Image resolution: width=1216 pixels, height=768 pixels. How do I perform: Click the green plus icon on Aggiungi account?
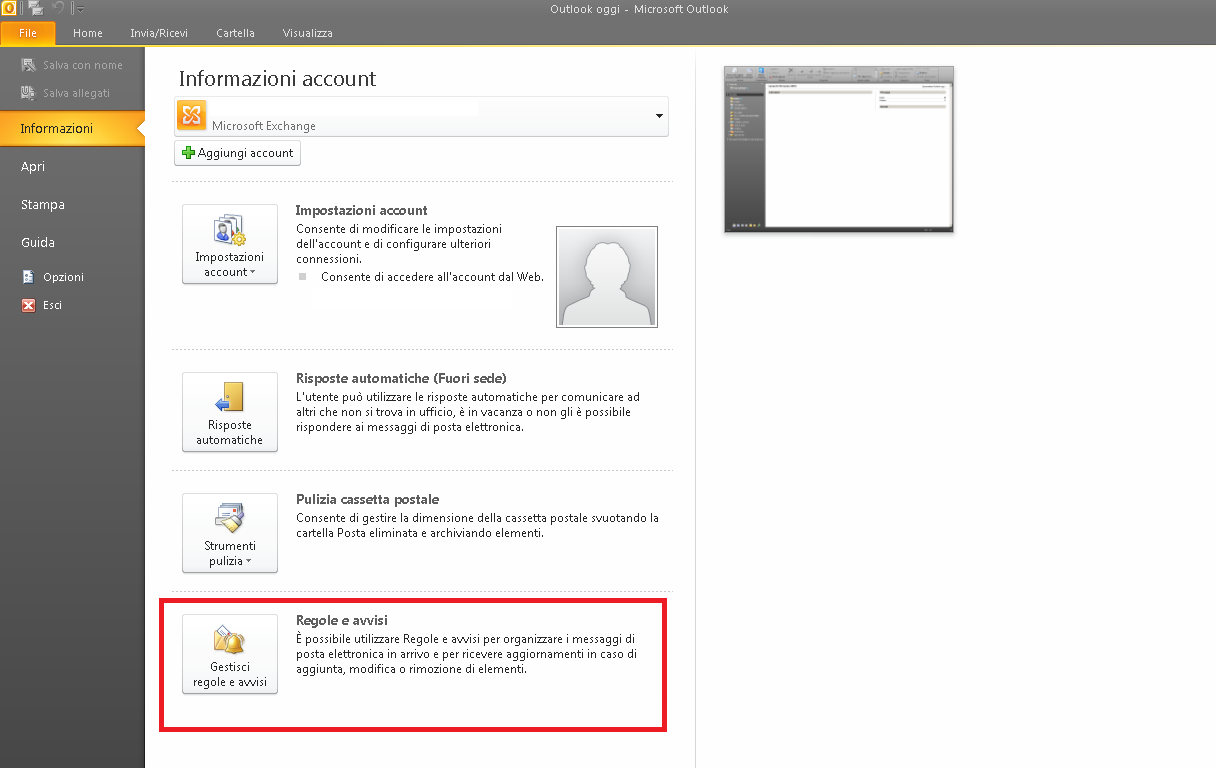coord(188,153)
